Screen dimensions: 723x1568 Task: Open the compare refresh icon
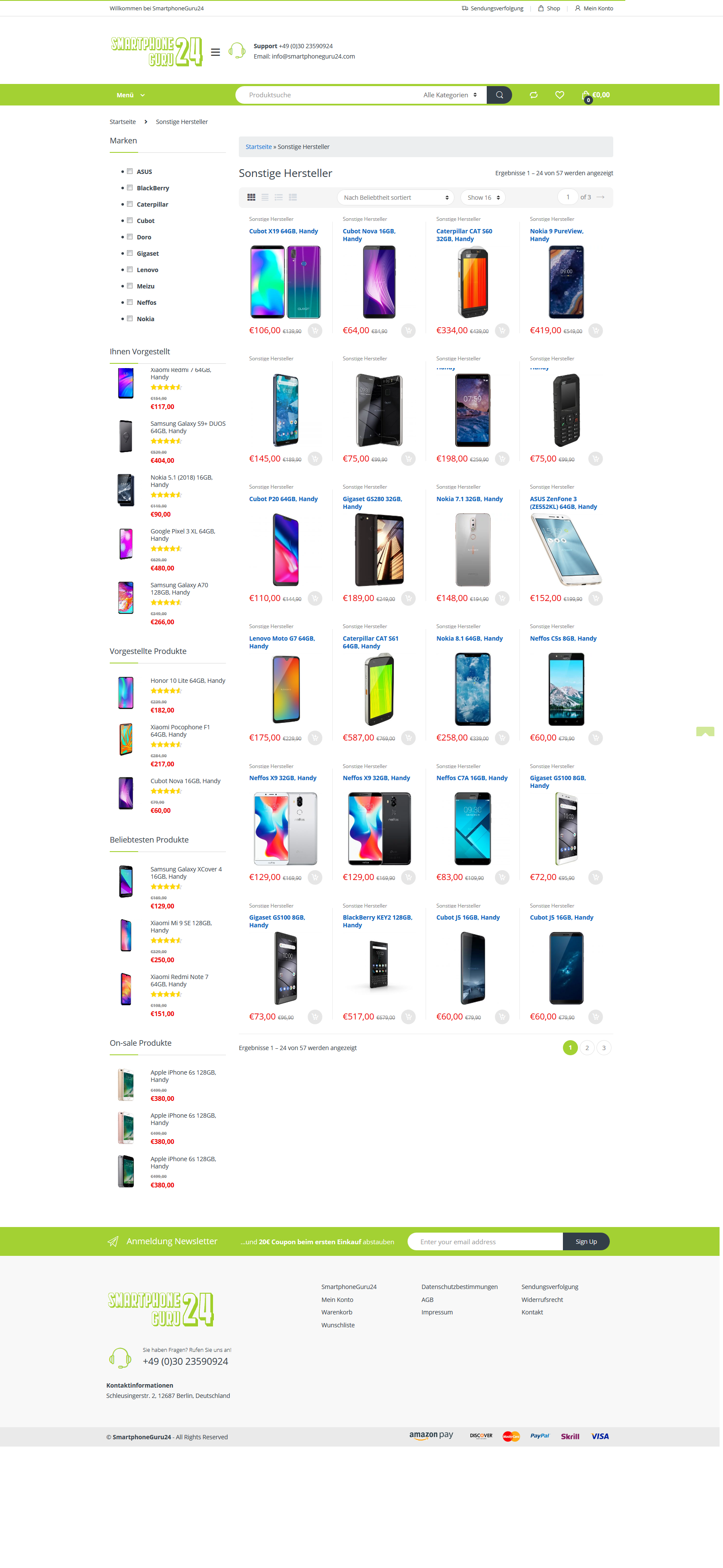click(533, 95)
